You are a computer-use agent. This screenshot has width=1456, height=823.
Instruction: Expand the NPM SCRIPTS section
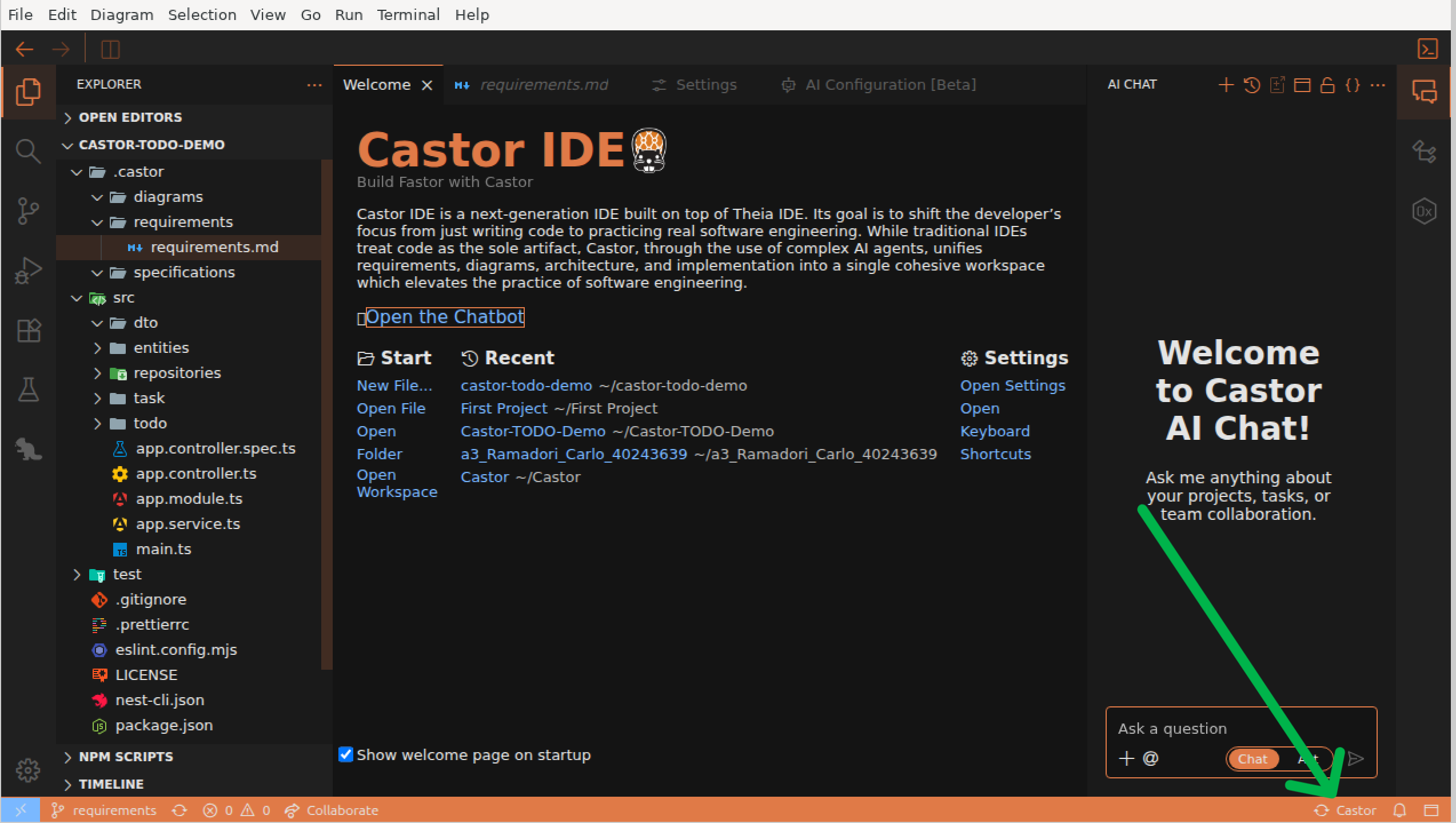126,757
